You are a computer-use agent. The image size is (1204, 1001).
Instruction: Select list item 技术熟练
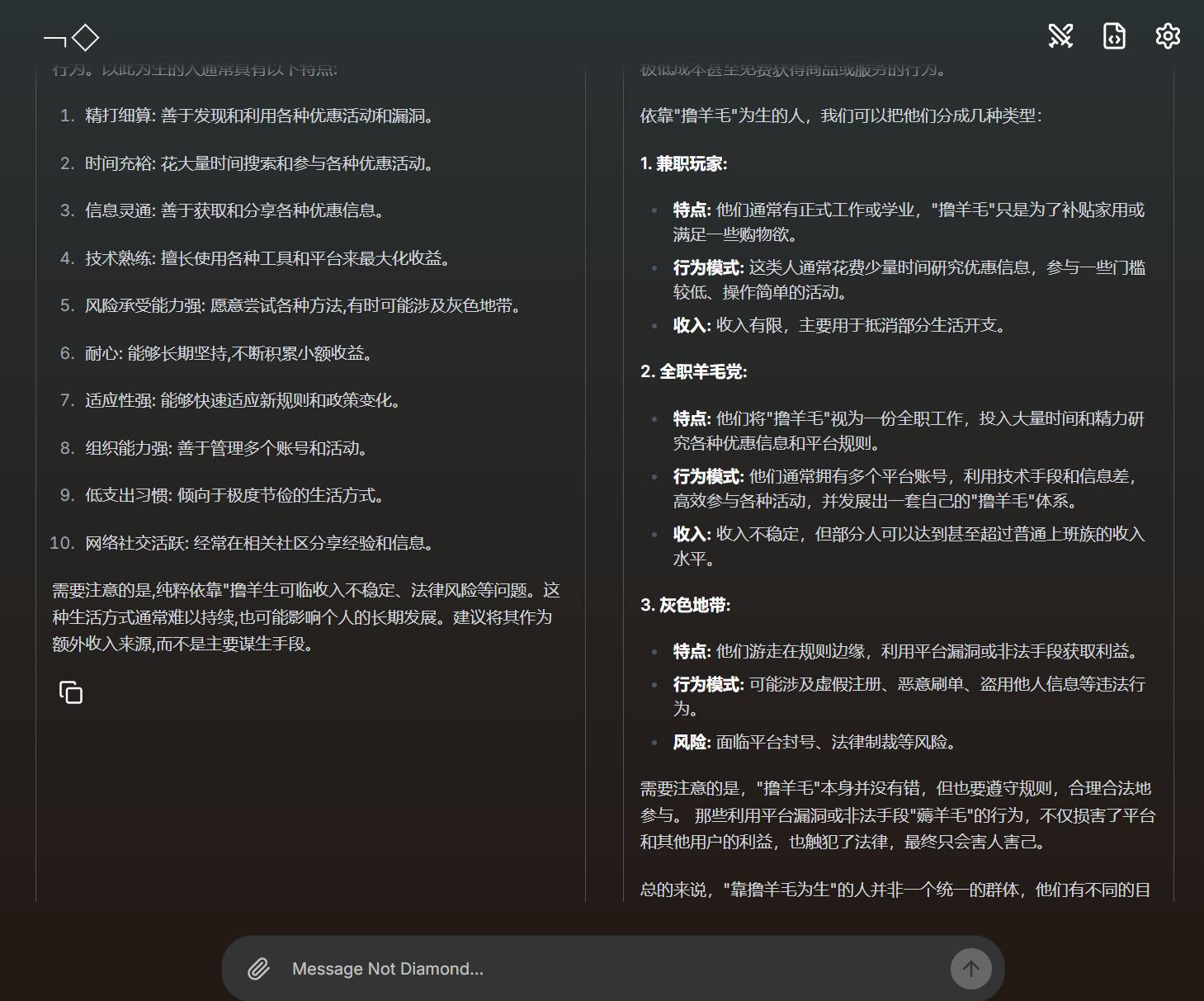[x=269, y=258]
